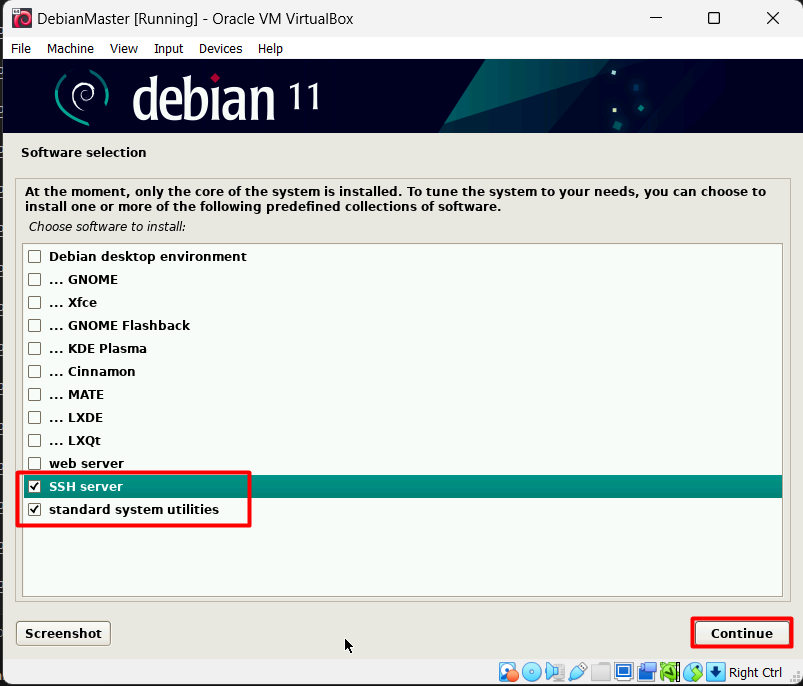The height and width of the screenshot is (686, 803).
Task: Check the Debian desktop environment checkbox
Action: point(34,256)
